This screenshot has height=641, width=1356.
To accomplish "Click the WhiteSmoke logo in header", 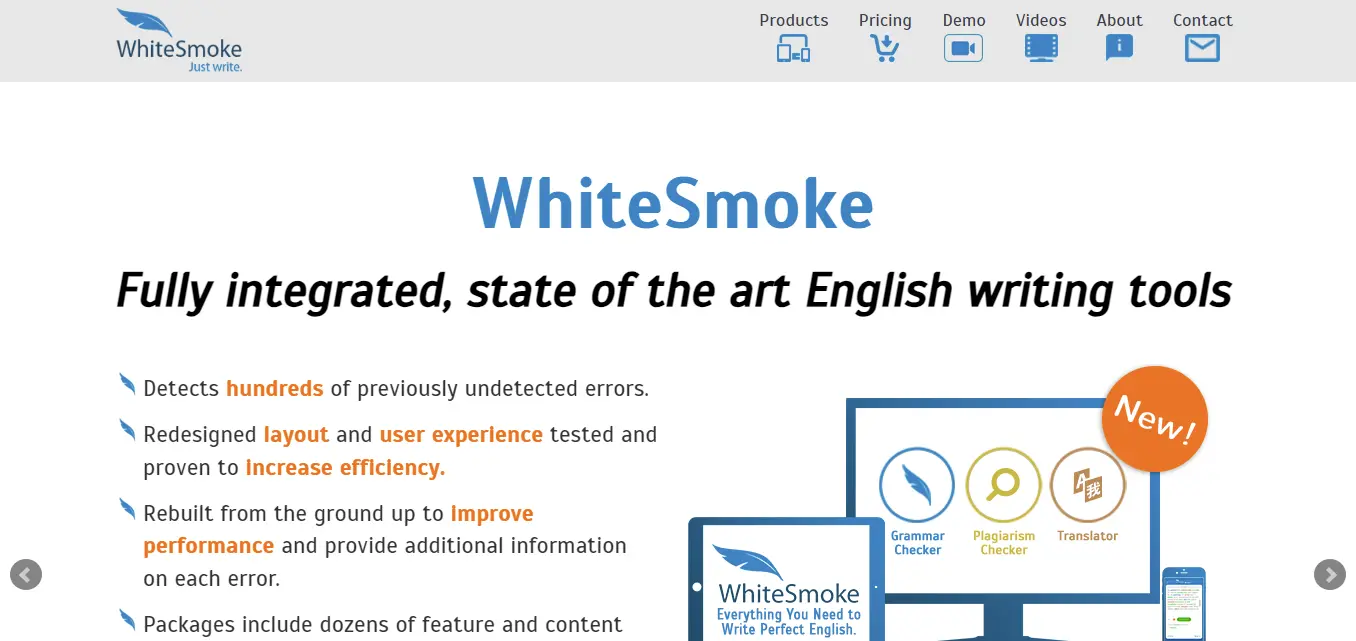I will (179, 40).
